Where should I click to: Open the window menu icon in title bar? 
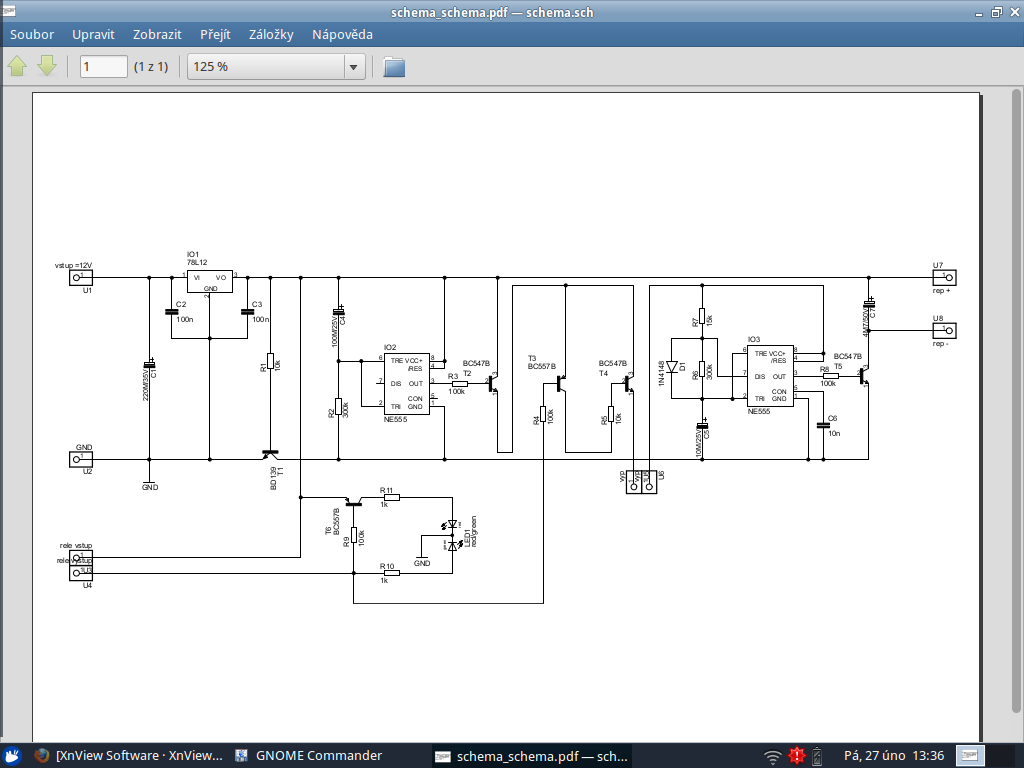coord(10,12)
